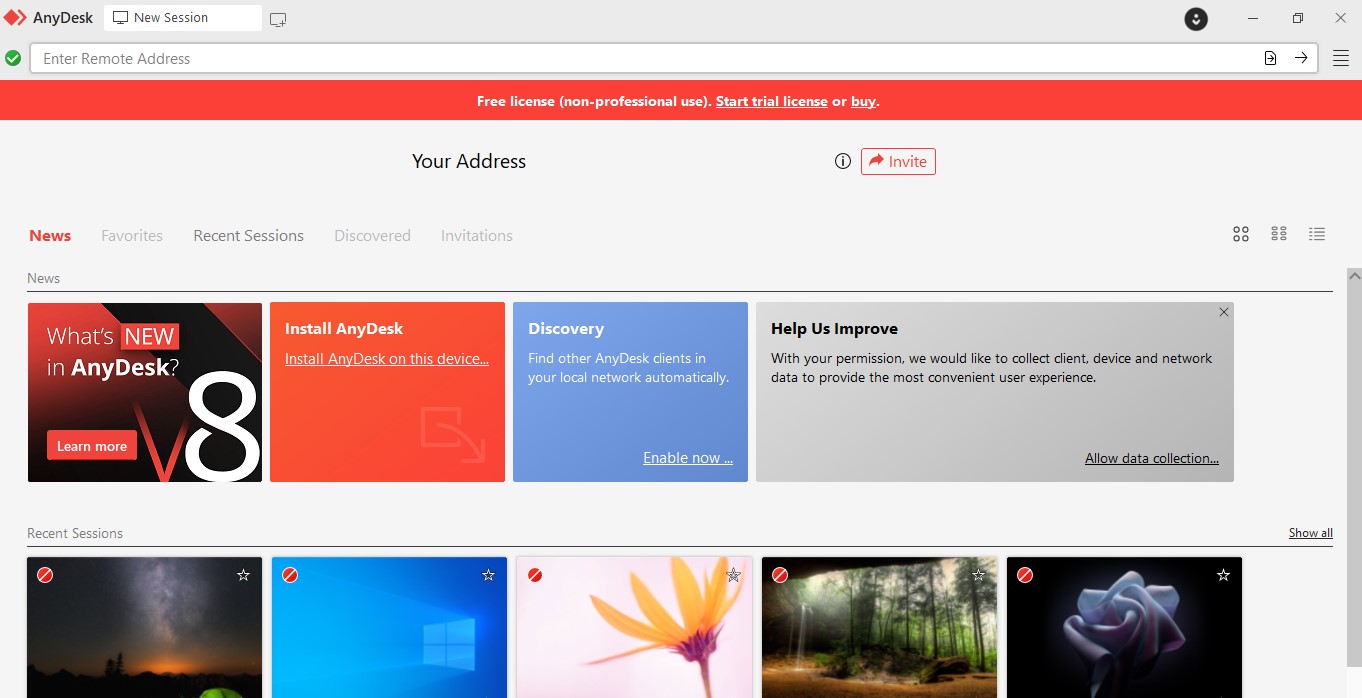Favorite the night sky session with its star

point(243,575)
